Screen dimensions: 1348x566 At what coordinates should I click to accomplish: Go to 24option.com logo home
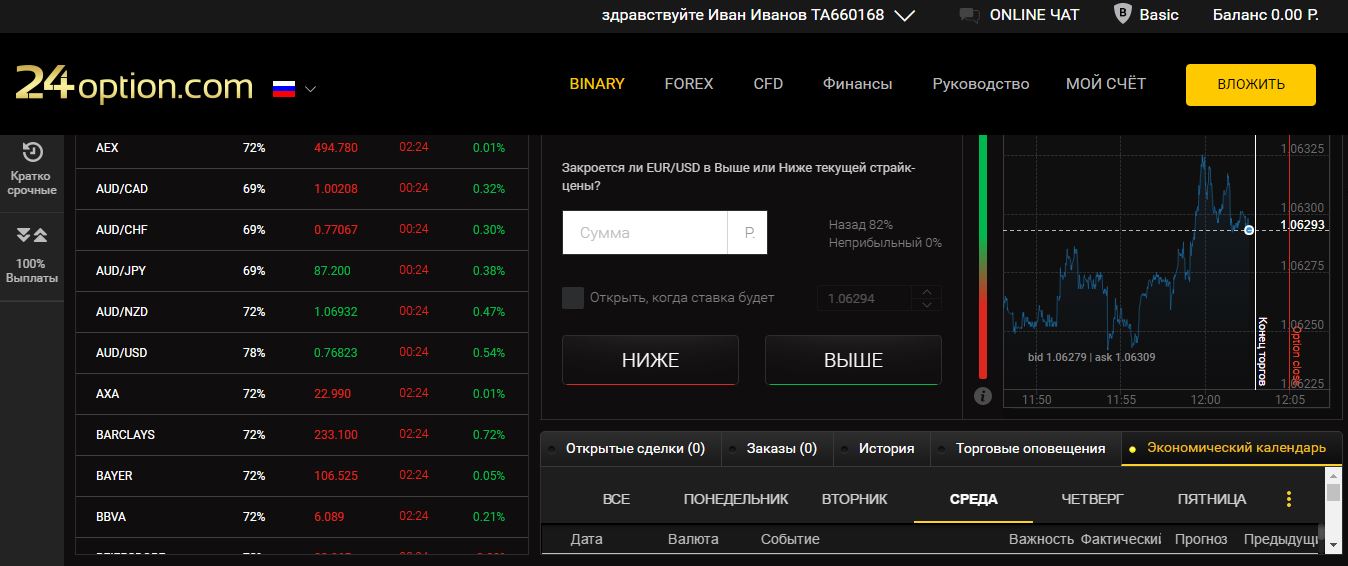click(x=134, y=86)
